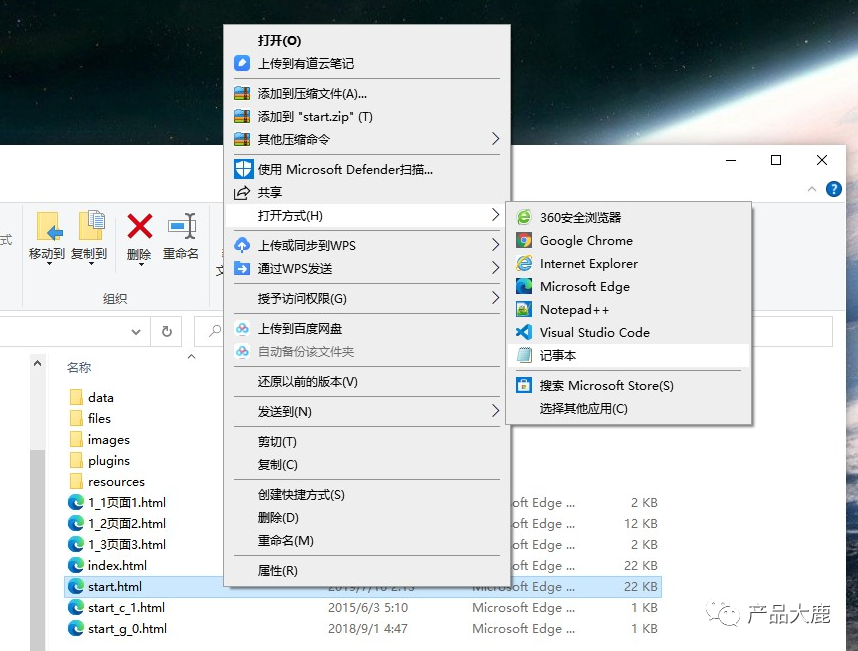Viewport: 858px width, 651px height.
Task: Open the address bar history dropdown
Action: click(x=136, y=332)
